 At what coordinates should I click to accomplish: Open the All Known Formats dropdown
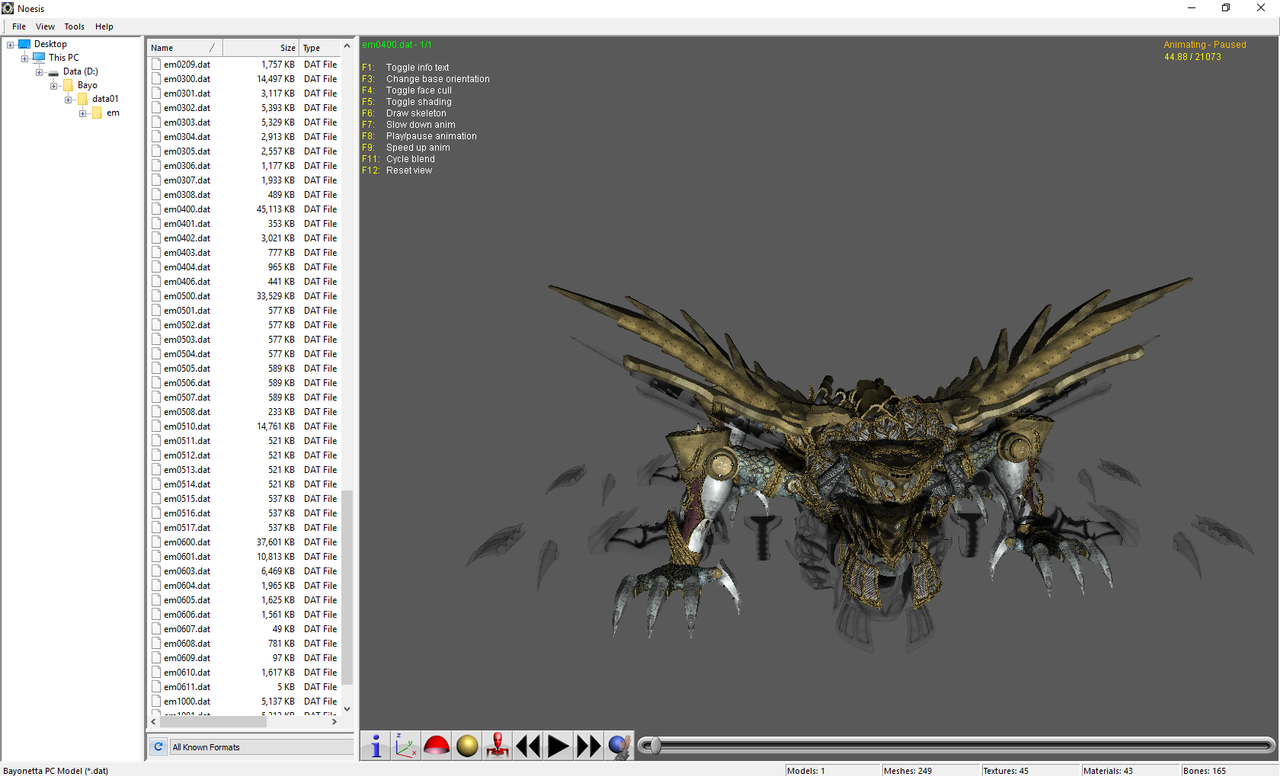click(261, 747)
